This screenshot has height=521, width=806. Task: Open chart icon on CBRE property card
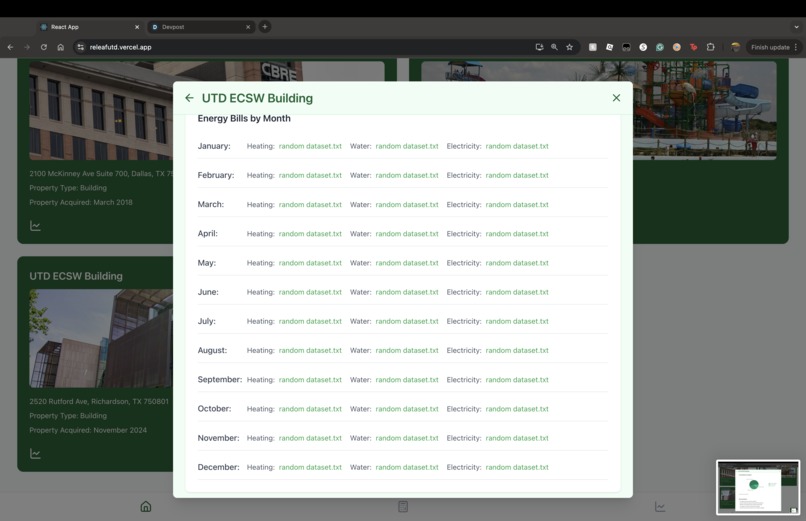(35, 226)
